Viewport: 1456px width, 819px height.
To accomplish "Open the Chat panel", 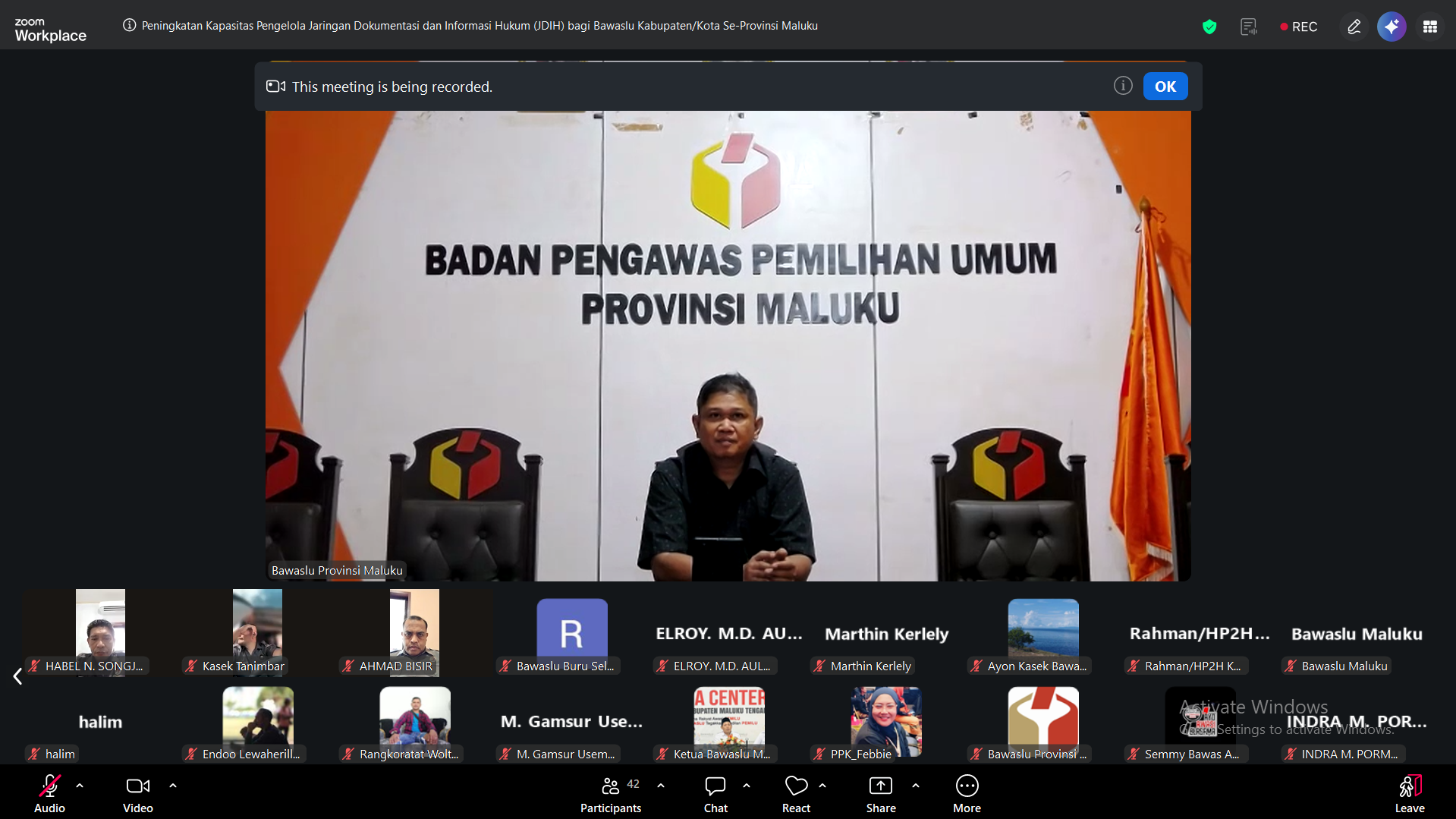I will (715, 794).
